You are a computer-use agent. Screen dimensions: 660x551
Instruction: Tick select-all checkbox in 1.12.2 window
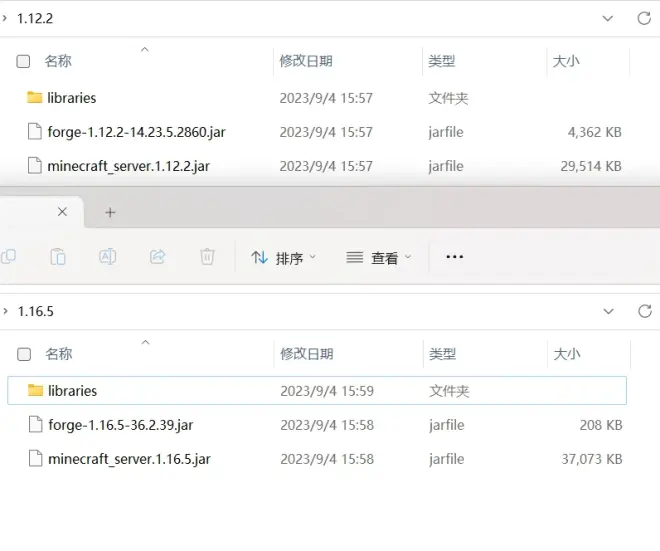(23, 61)
